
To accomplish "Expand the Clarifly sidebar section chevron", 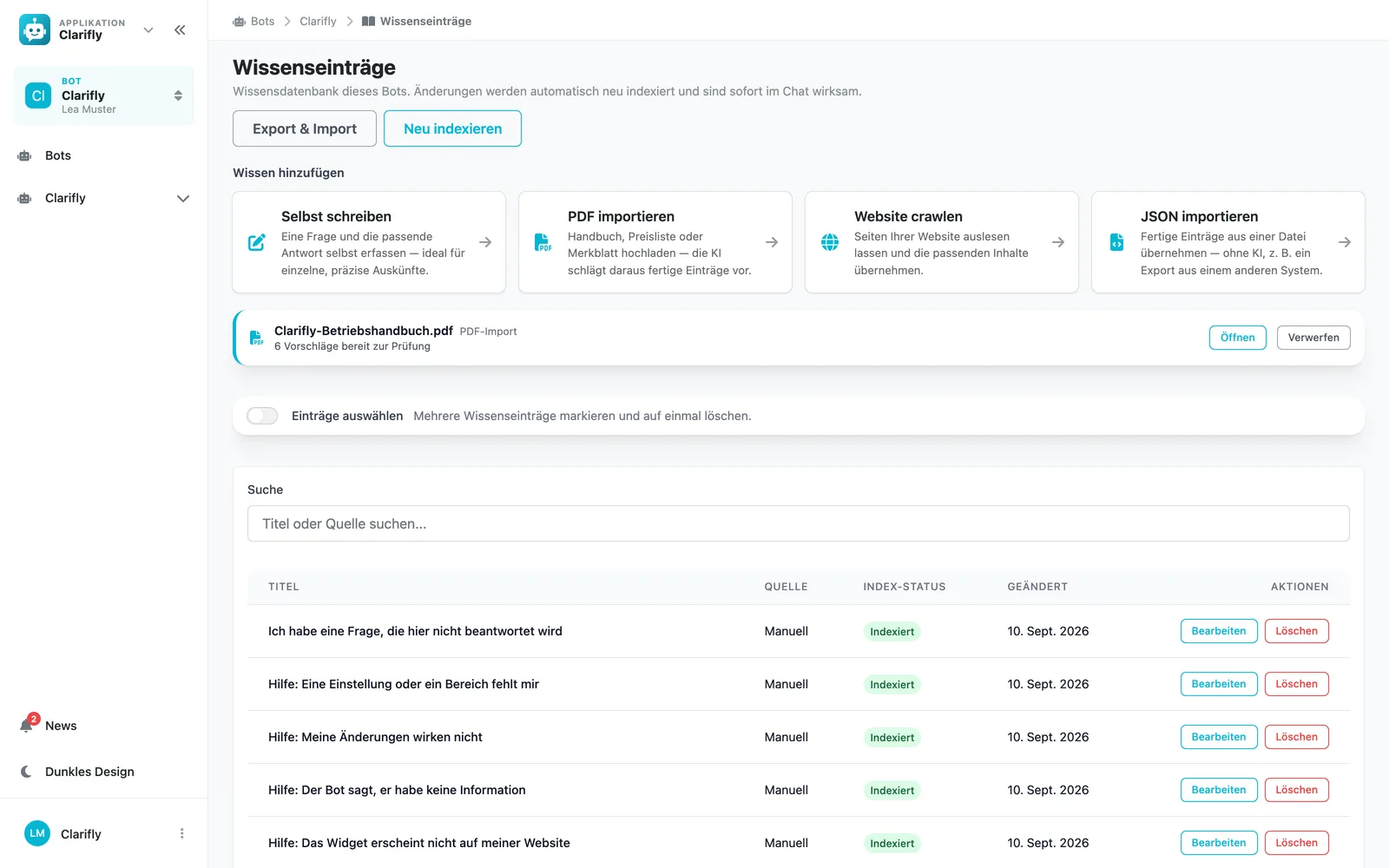I will [x=183, y=198].
